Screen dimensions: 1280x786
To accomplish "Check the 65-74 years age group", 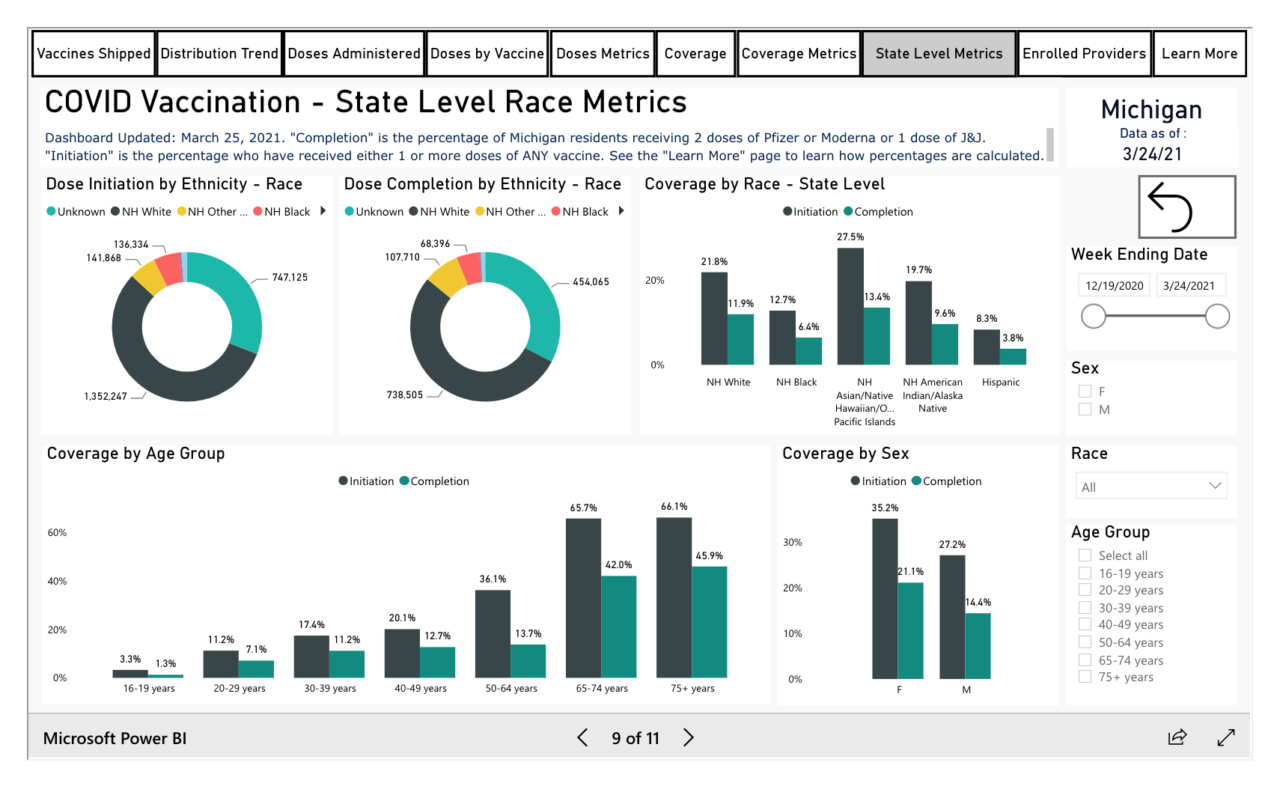I will click(x=1084, y=660).
